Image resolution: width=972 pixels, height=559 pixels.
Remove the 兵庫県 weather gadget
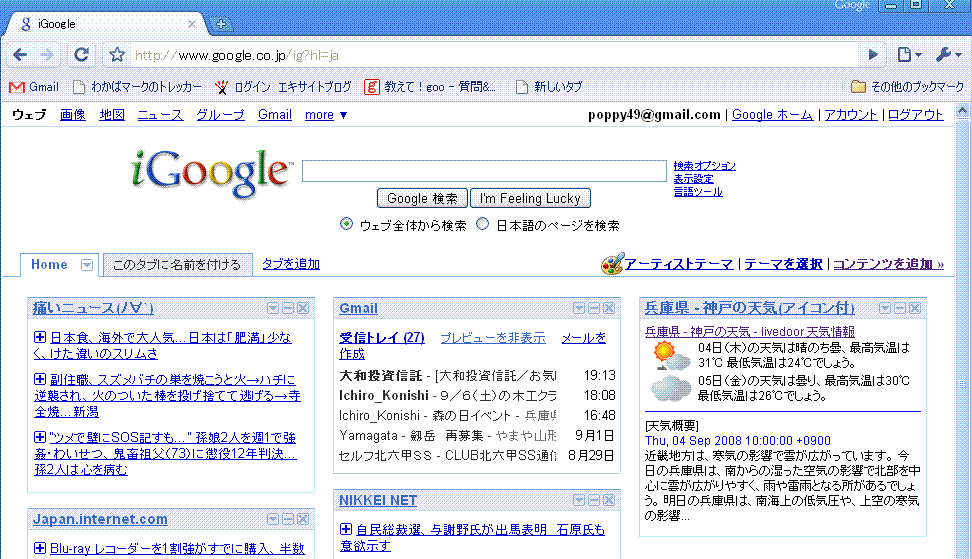coord(915,308)
